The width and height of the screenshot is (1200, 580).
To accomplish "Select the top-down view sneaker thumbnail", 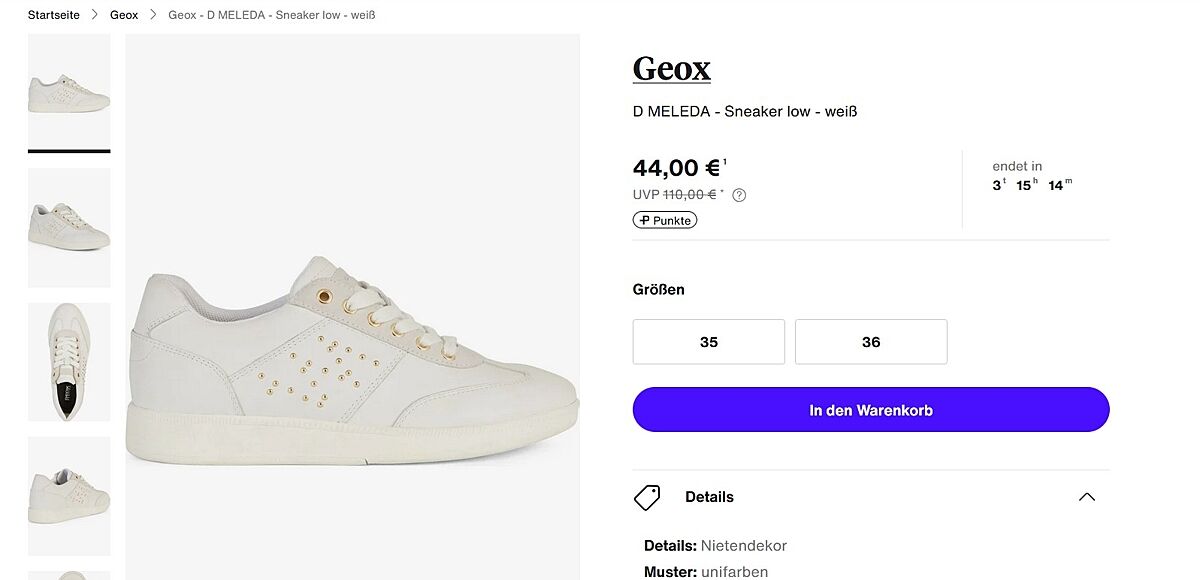I will 69,362.
